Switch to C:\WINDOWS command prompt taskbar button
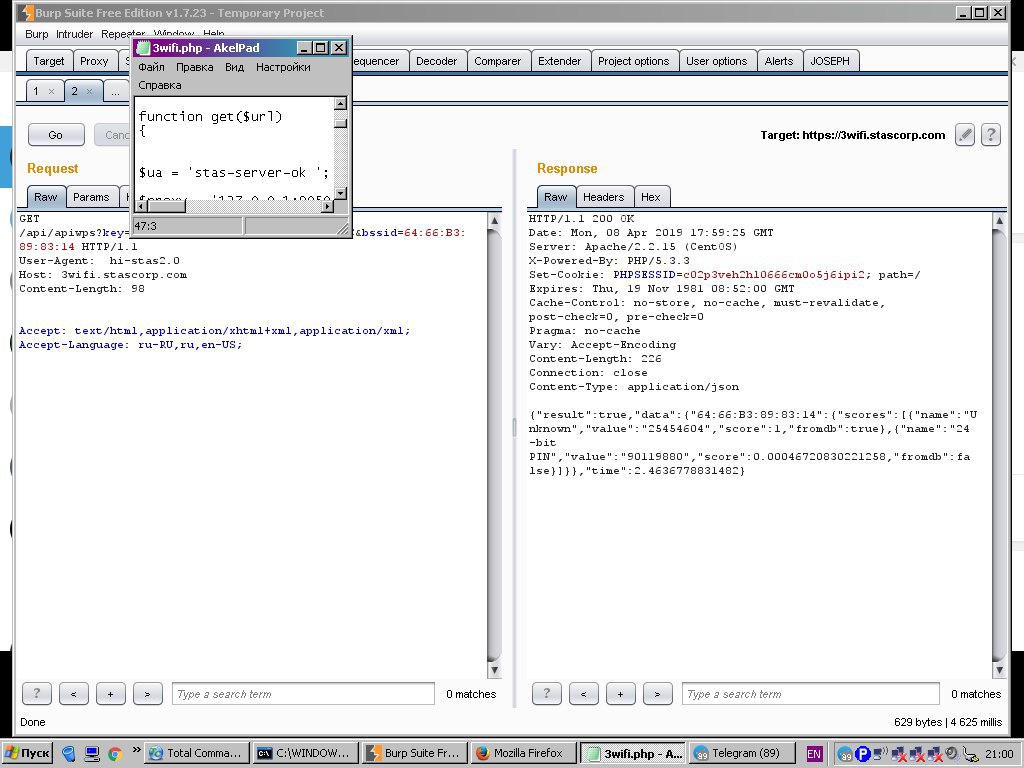Screen dimensions: 1024x768 (306, 753)
